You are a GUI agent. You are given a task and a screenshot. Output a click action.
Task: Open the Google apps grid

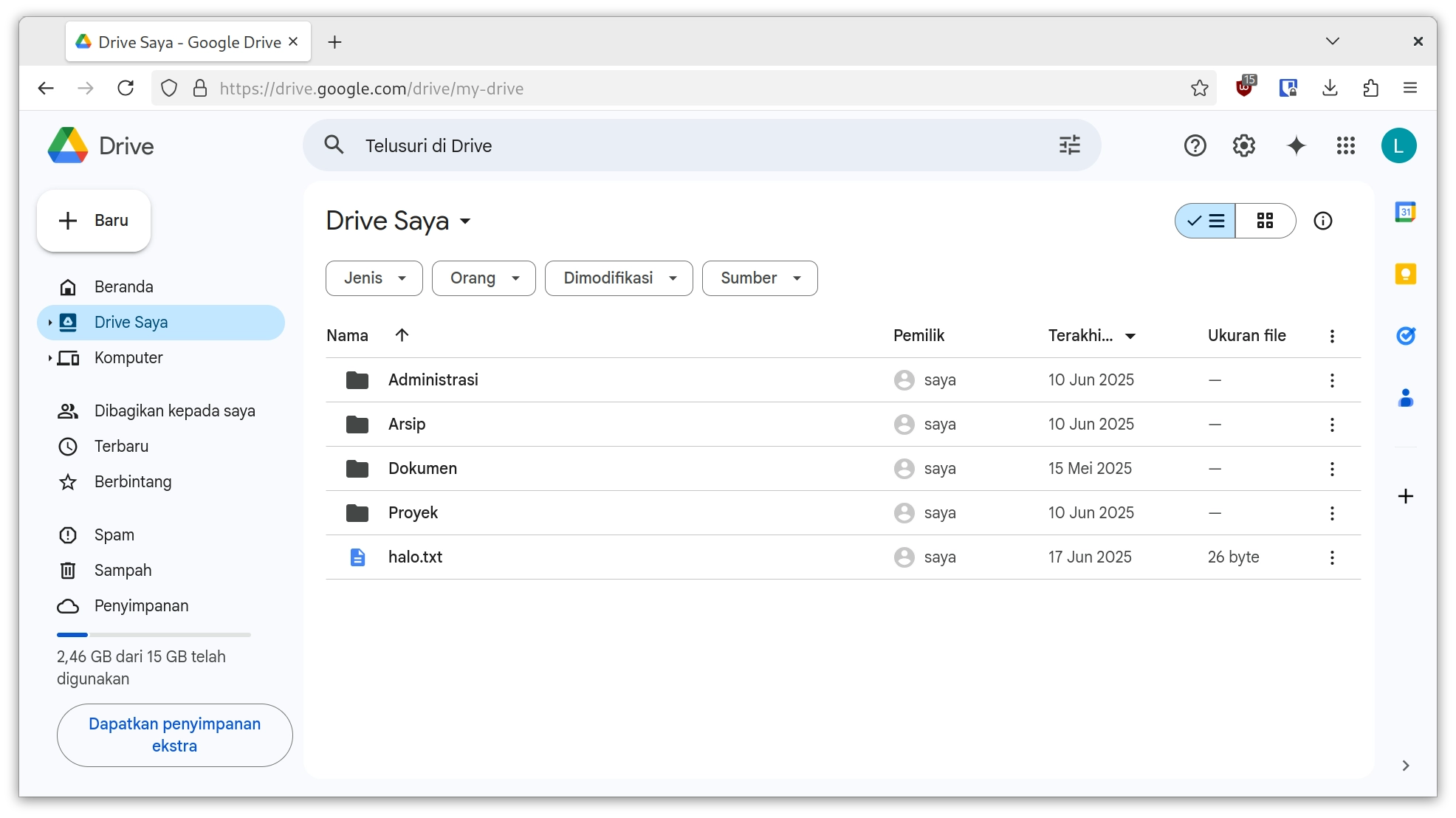(x=1345, y=145)
